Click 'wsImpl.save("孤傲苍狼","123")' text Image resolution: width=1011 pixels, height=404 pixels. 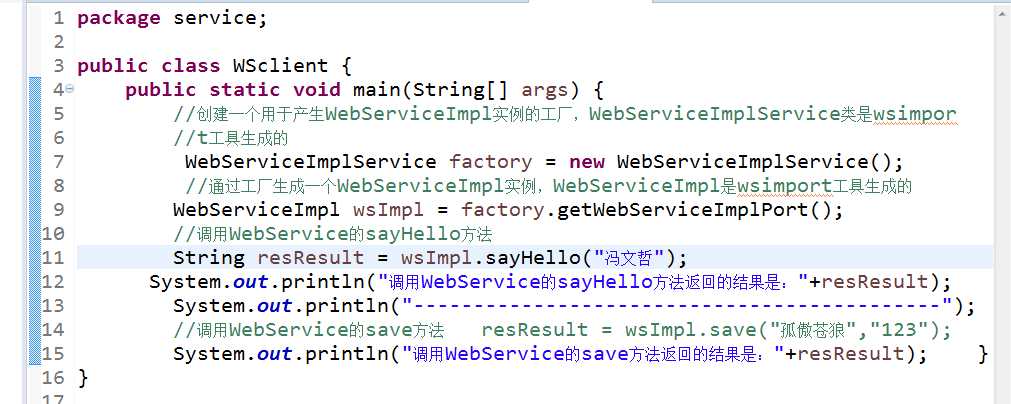click(781, 331)
